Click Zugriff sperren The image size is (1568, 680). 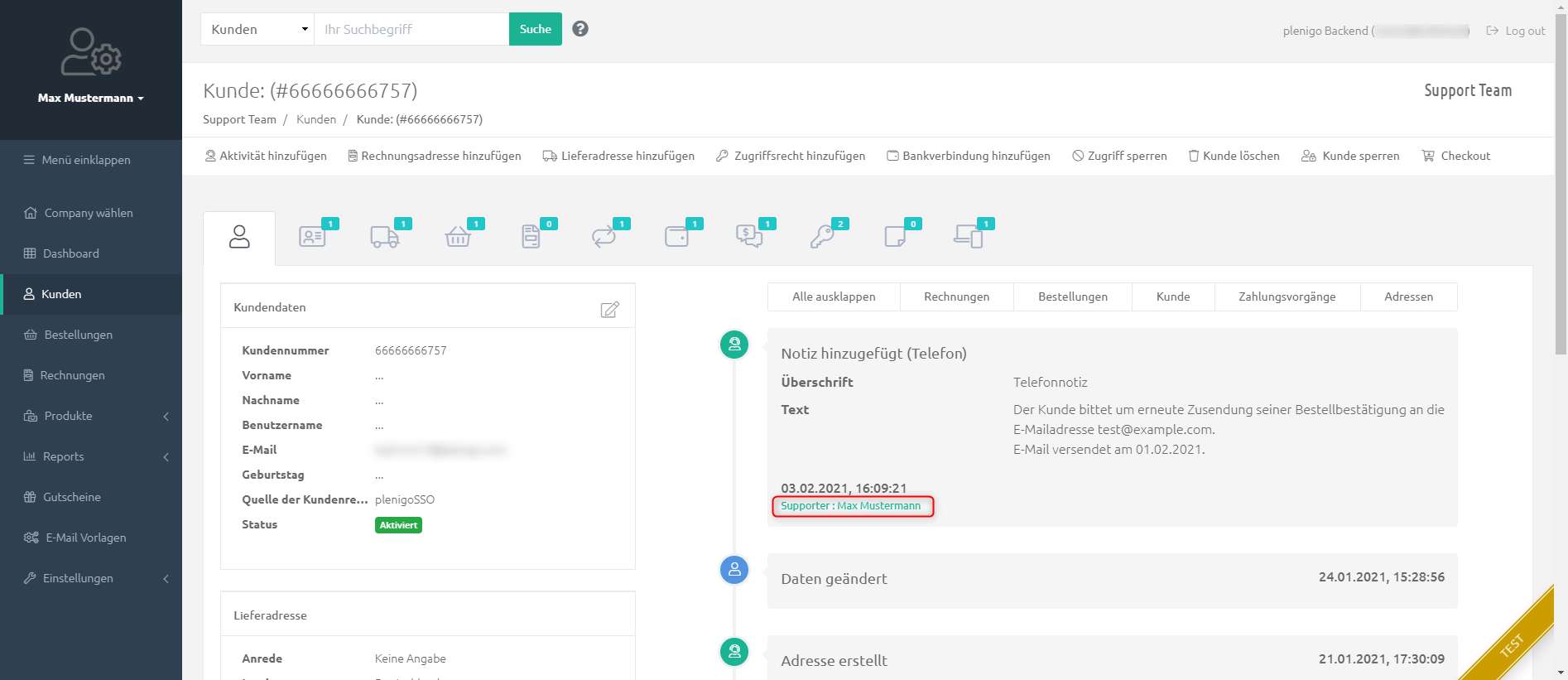pyautogui.click(x=1119, y=156)
